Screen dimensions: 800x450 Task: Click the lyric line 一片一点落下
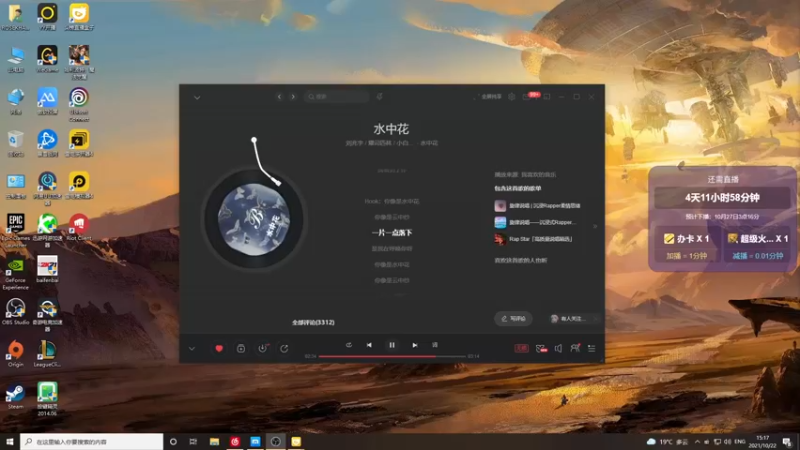tap(392, 233)
